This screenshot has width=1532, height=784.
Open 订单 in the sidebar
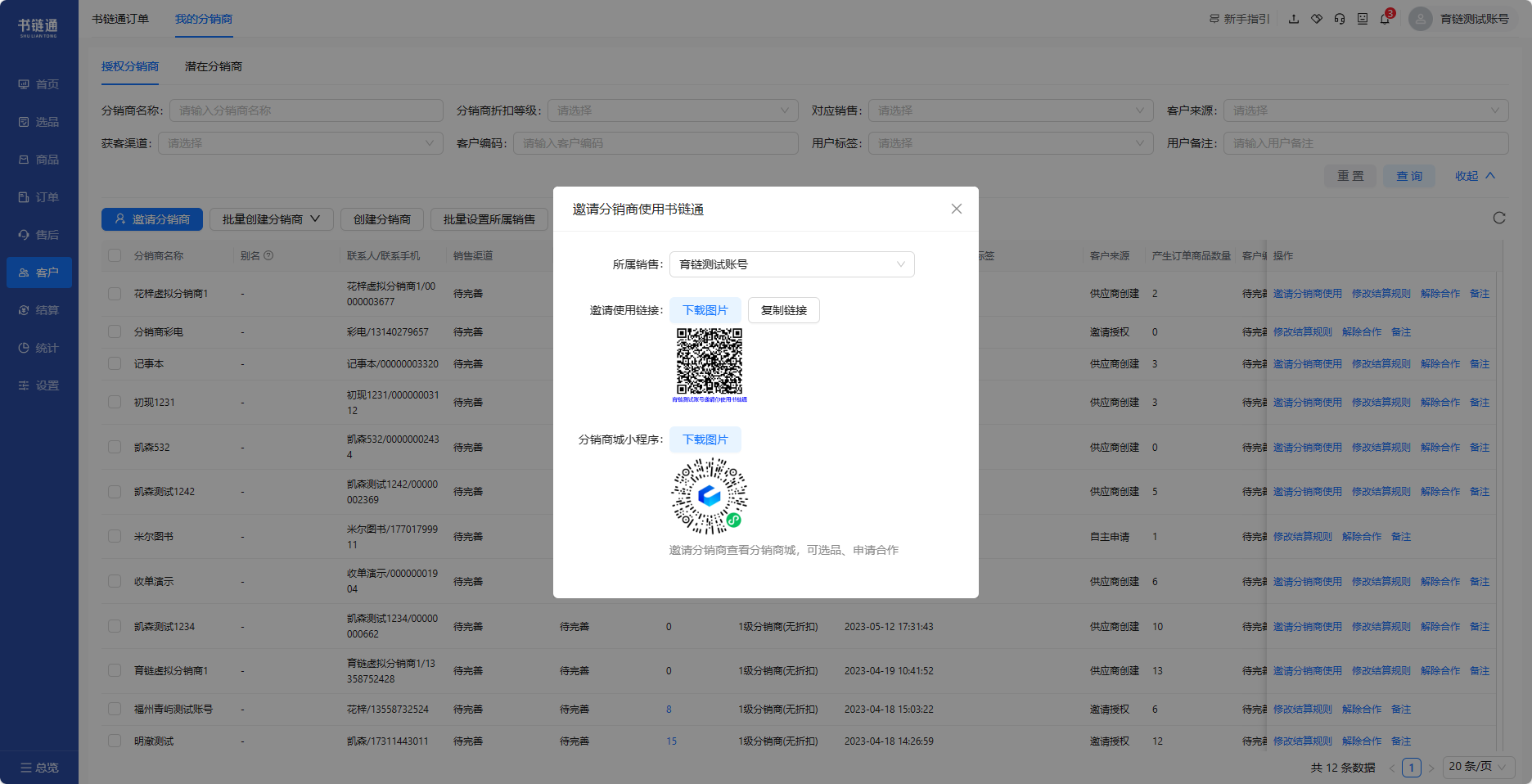(x=39, y=197)
